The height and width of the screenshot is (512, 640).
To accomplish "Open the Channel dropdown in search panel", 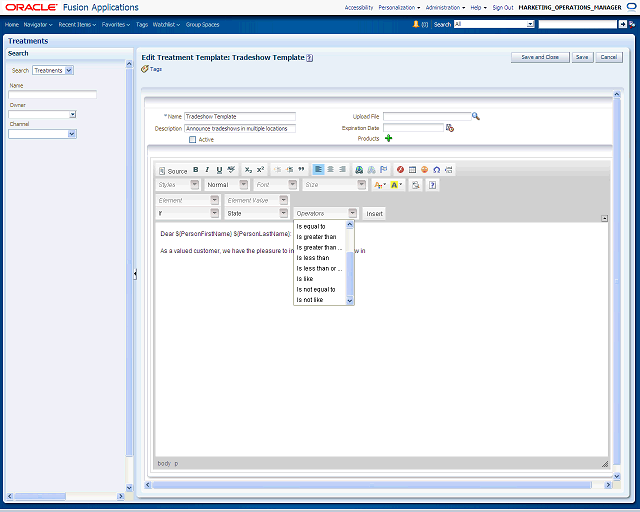I will coord(42,134).
